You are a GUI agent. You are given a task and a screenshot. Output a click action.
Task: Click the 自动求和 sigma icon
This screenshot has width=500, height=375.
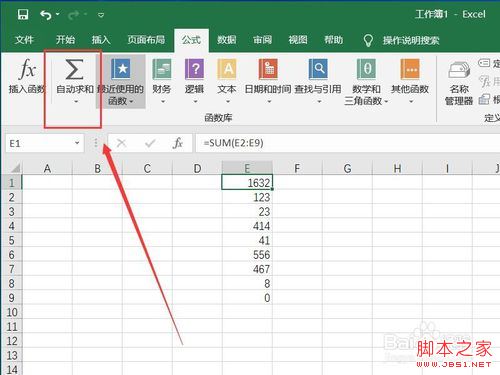[x=74, y=69]
